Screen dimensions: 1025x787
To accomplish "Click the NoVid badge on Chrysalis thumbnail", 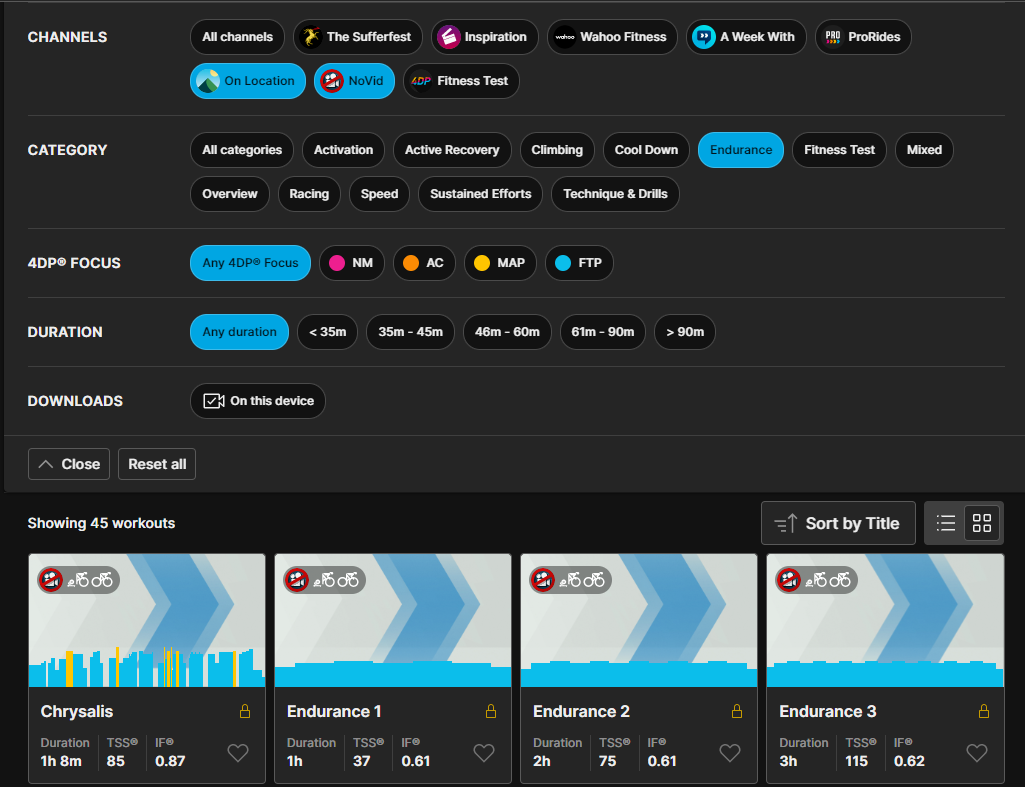I will click(x=50, y=580).
